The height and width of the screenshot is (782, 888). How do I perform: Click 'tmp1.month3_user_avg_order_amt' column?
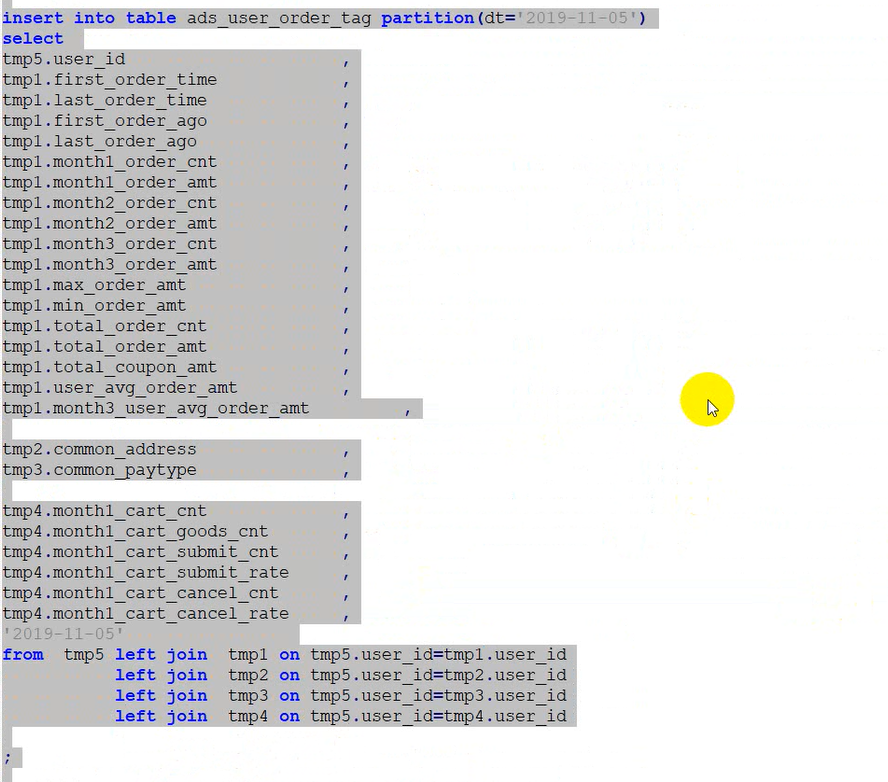click(x=156, y=408)
